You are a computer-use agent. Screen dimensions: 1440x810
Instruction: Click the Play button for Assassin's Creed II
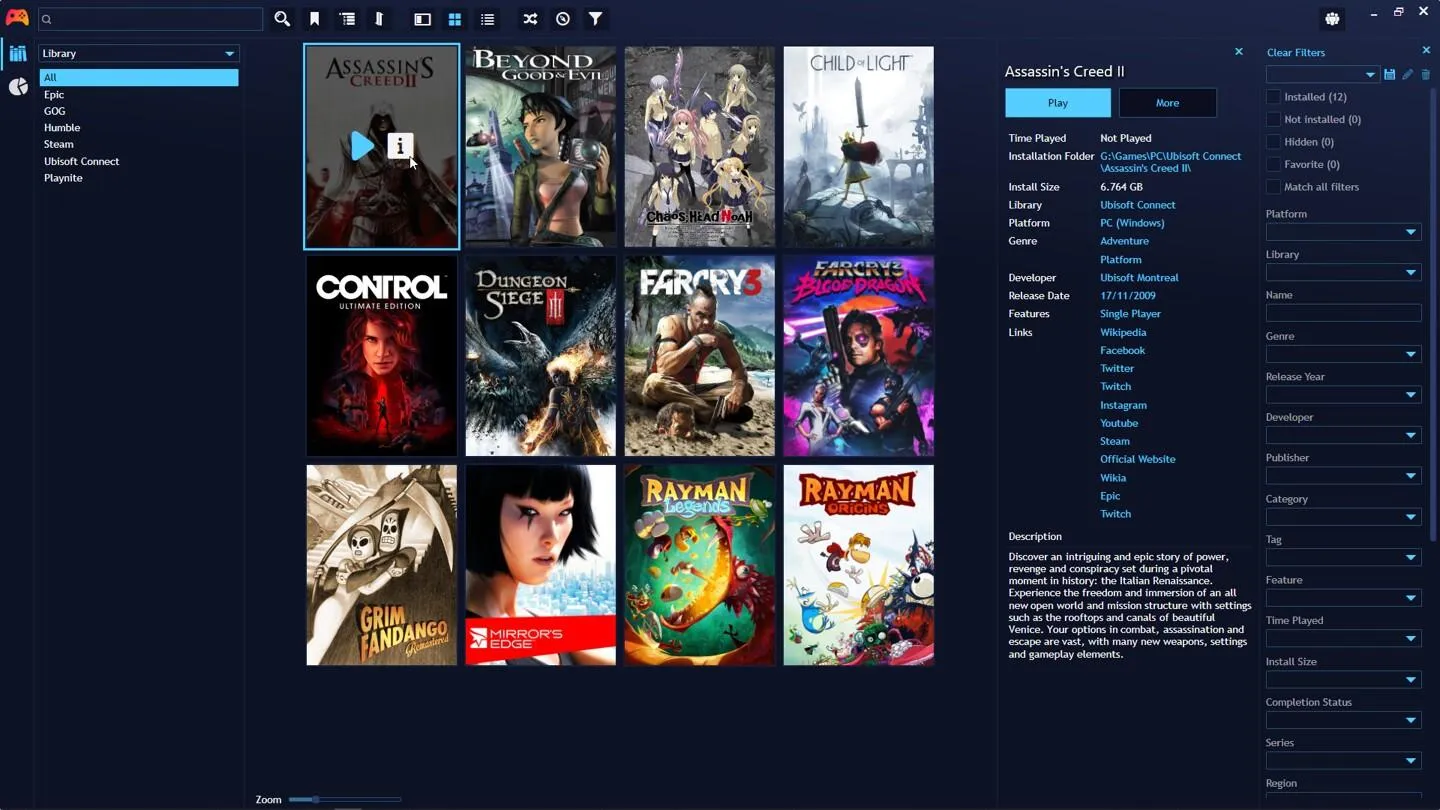1058,103
